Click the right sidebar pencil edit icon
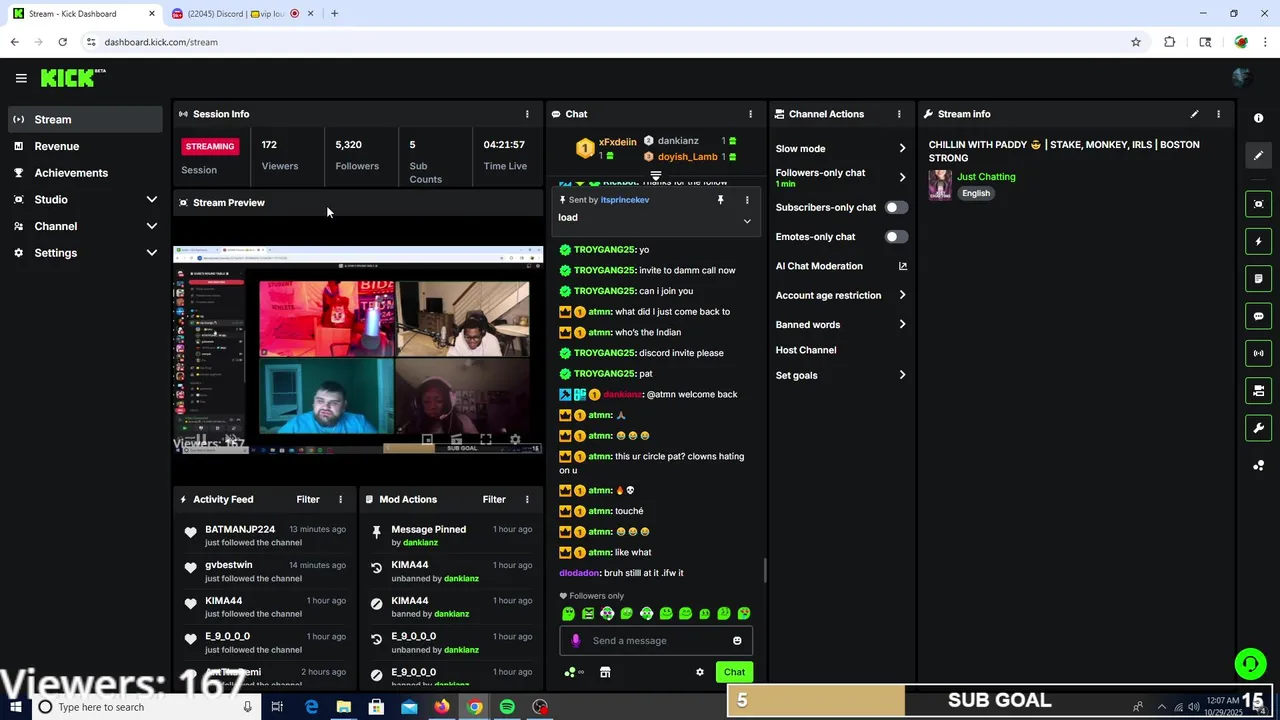Image resolution: width=1280 pixels, height=720 pixels. (1258, 155)
